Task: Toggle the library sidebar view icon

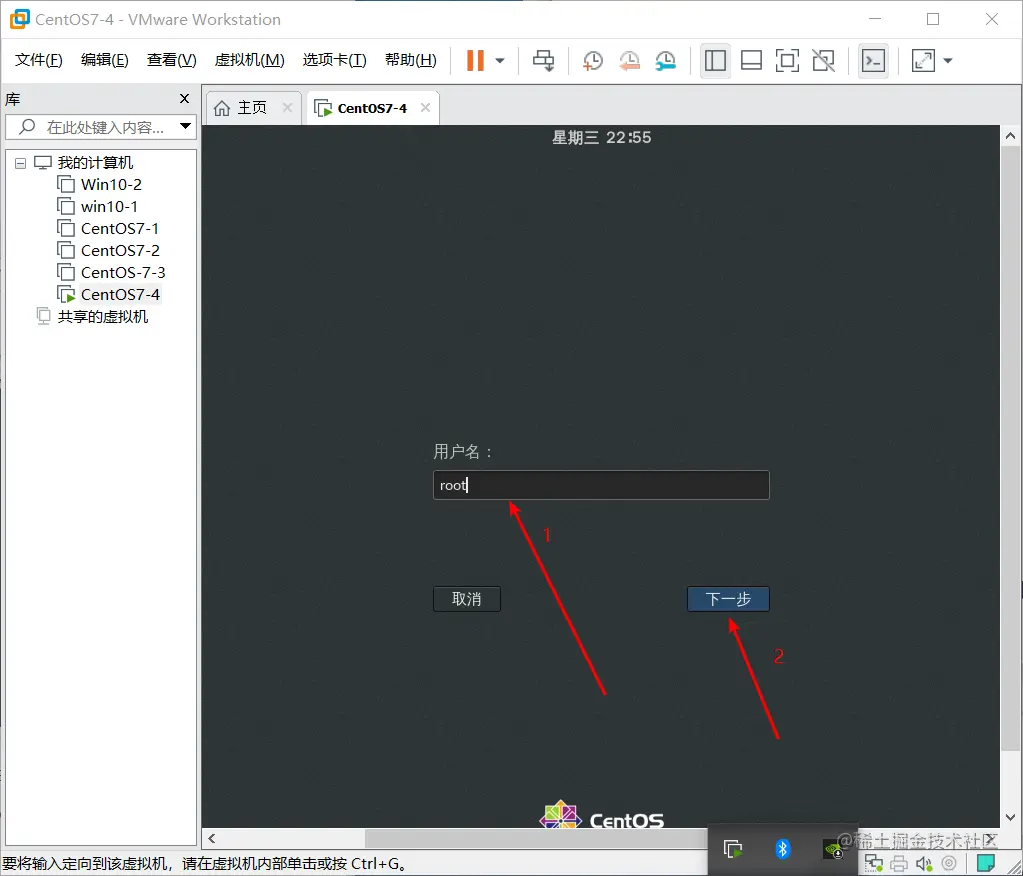Action: (715, 61)
